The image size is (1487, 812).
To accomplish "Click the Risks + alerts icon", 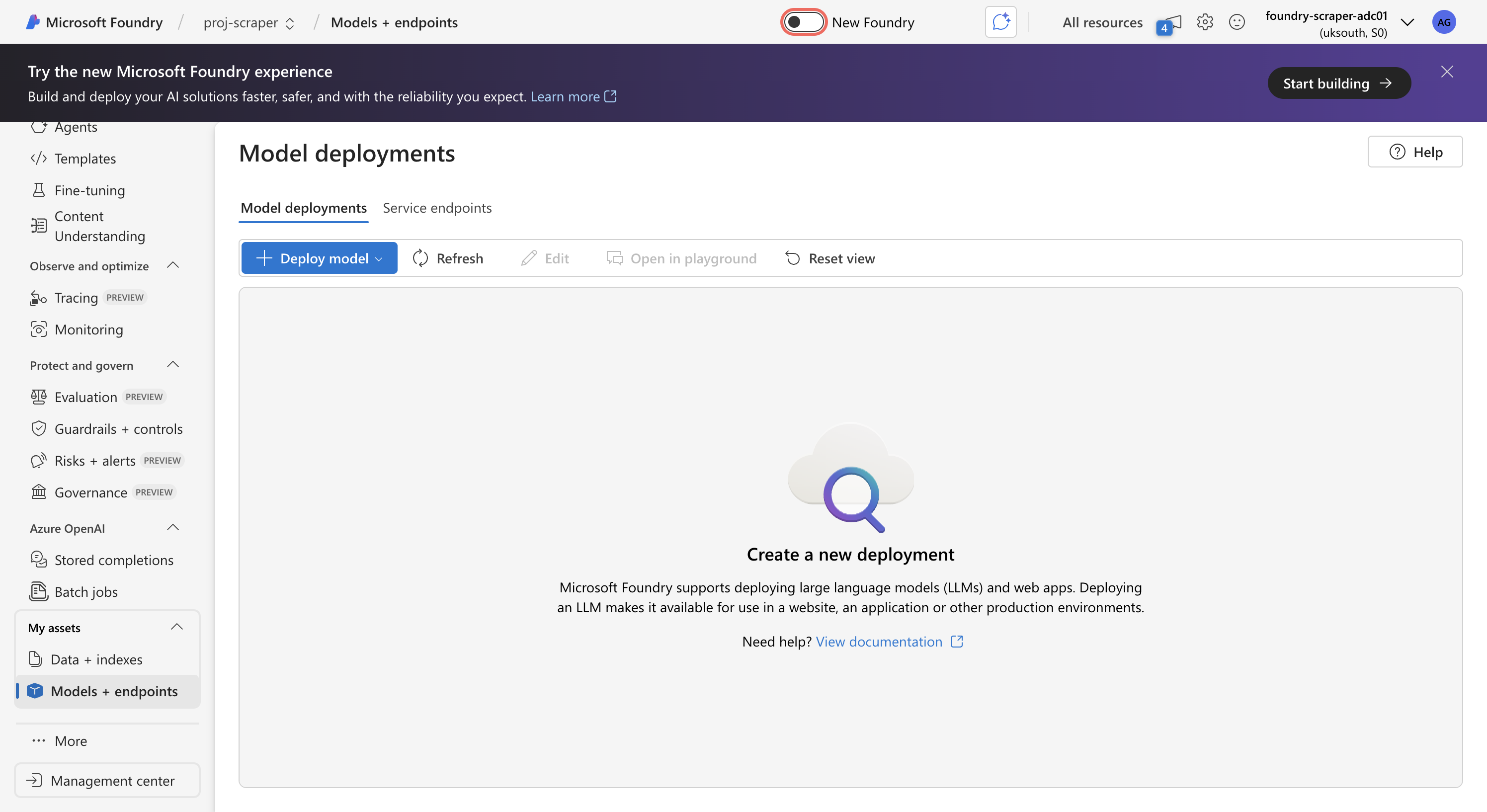I will point(39,461).
